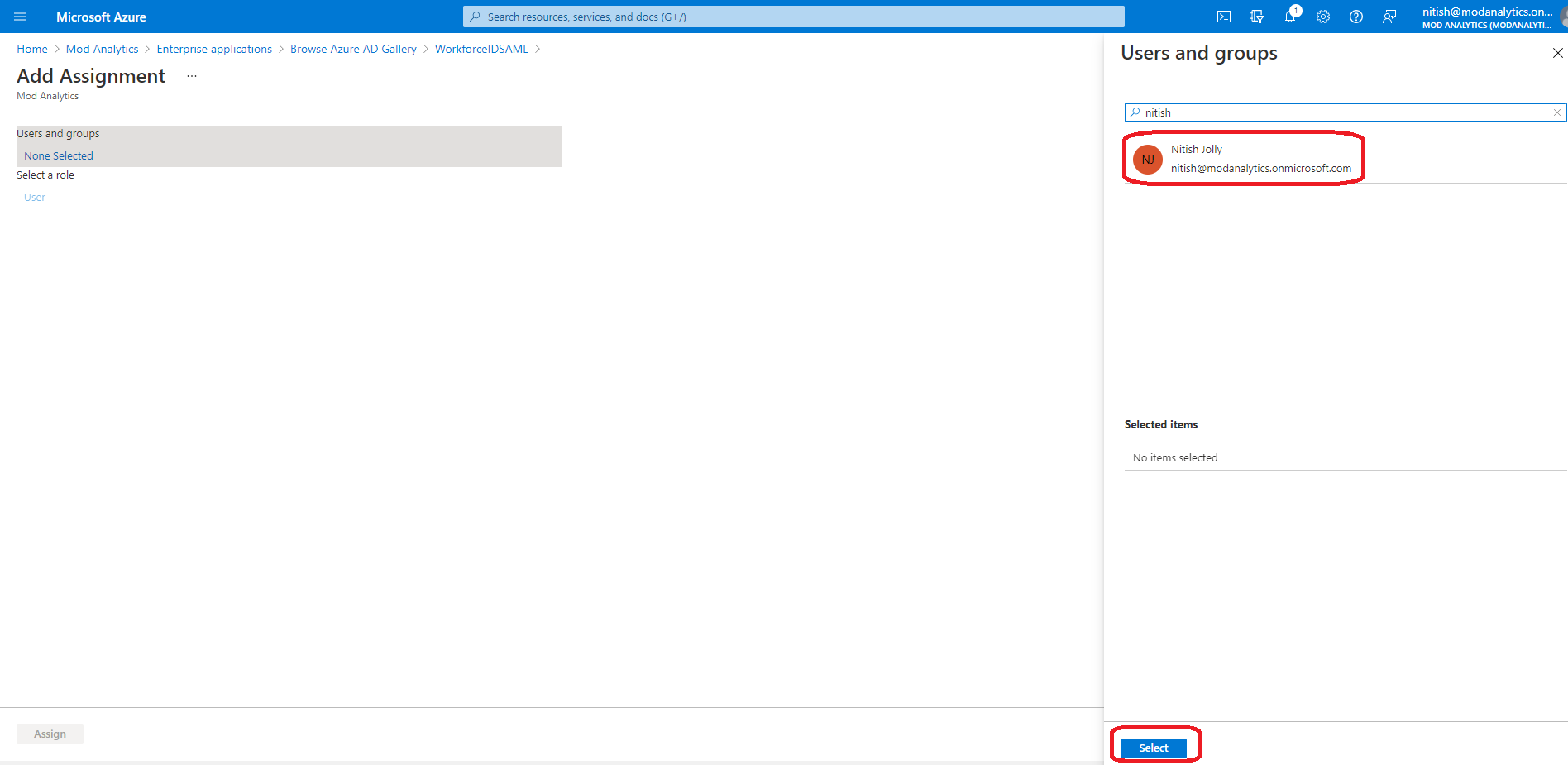This screenshot has height=765, width=1568.
Task: Click the None Selected link under Users and groups
Action: click(59, 155)
